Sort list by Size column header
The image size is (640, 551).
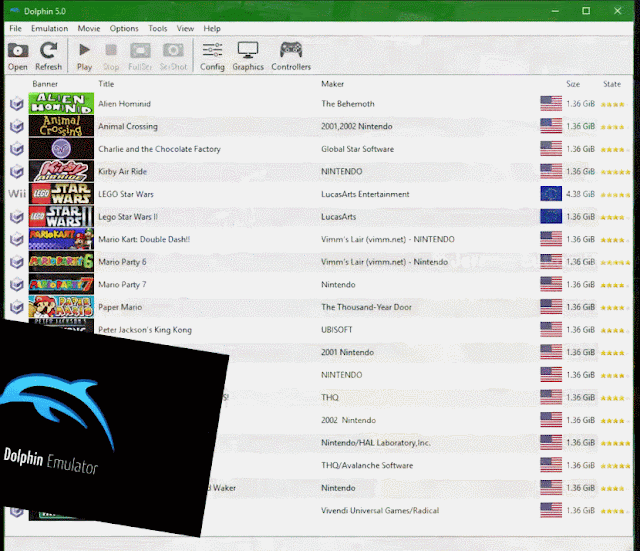(573, 84)
